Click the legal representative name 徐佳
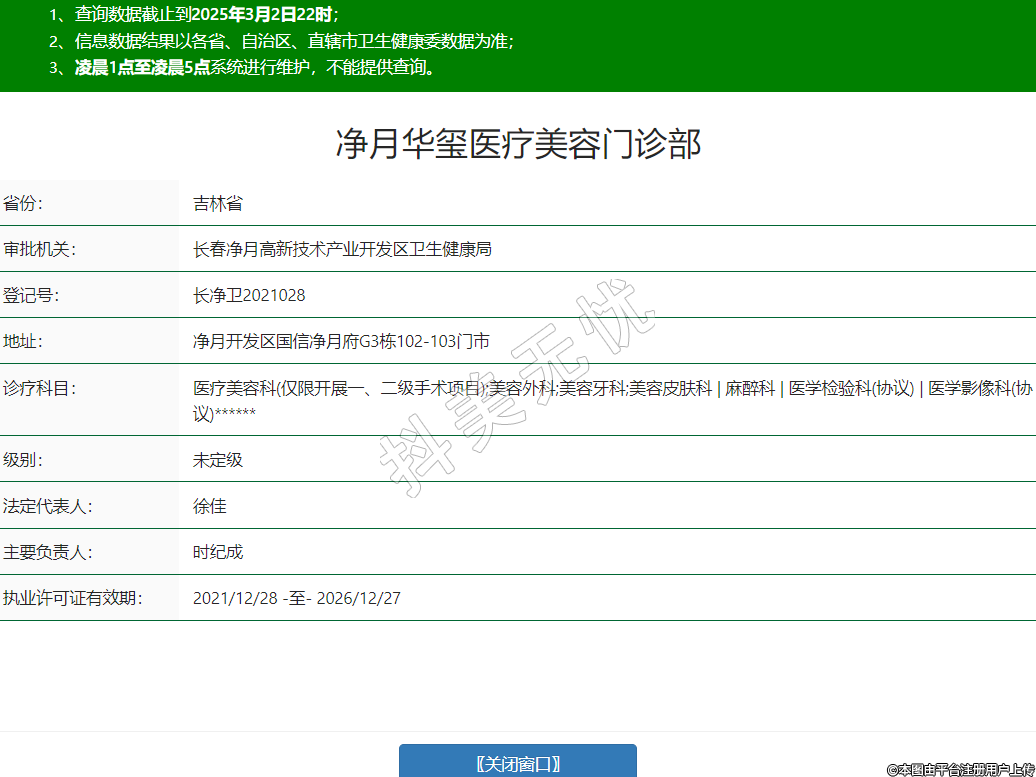The width and height of the screenshot is (1036, 777). pos(210,506)
